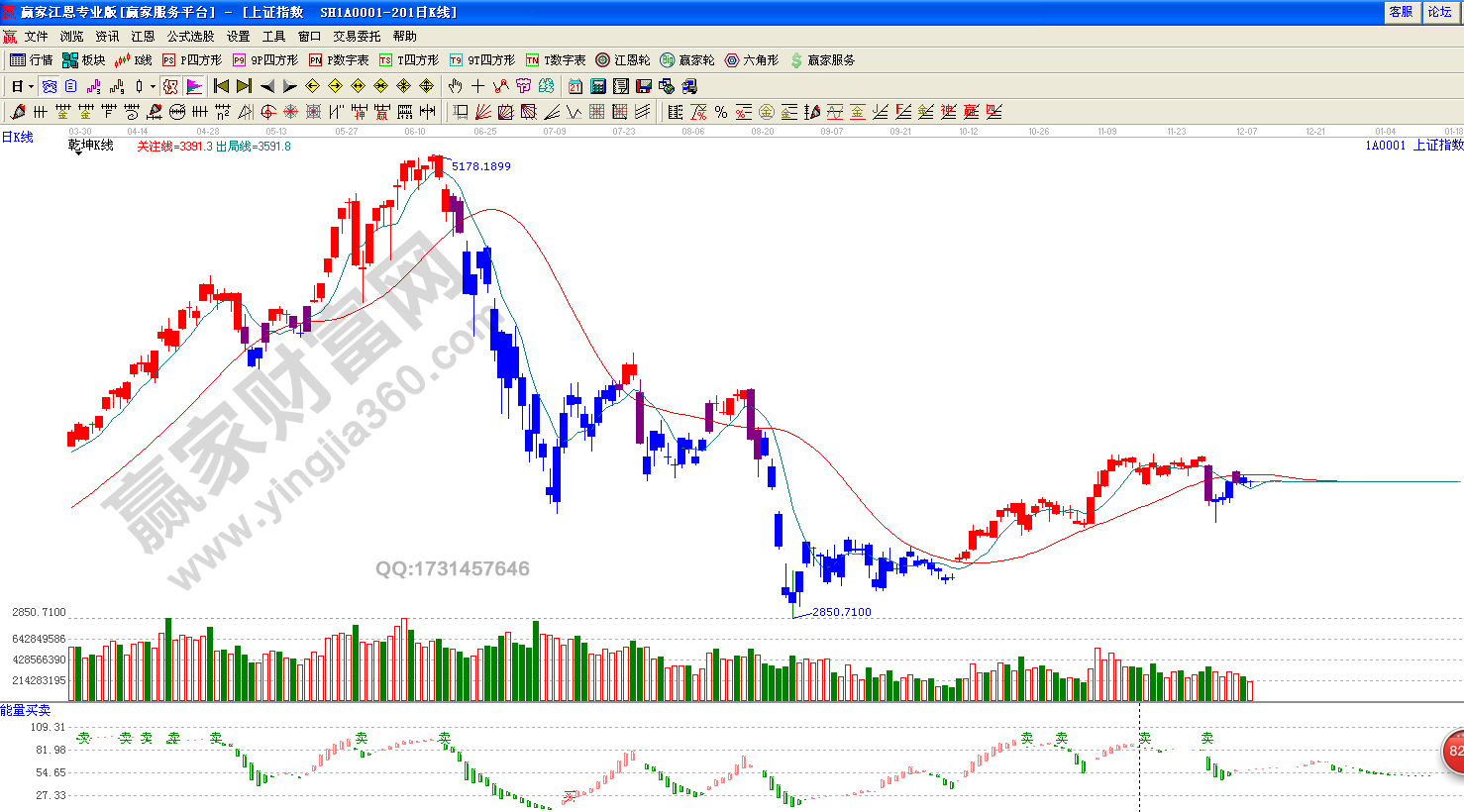
Task: Select the crosshair cursor tool
Action: pyautogui.click(x=477, y=87)
